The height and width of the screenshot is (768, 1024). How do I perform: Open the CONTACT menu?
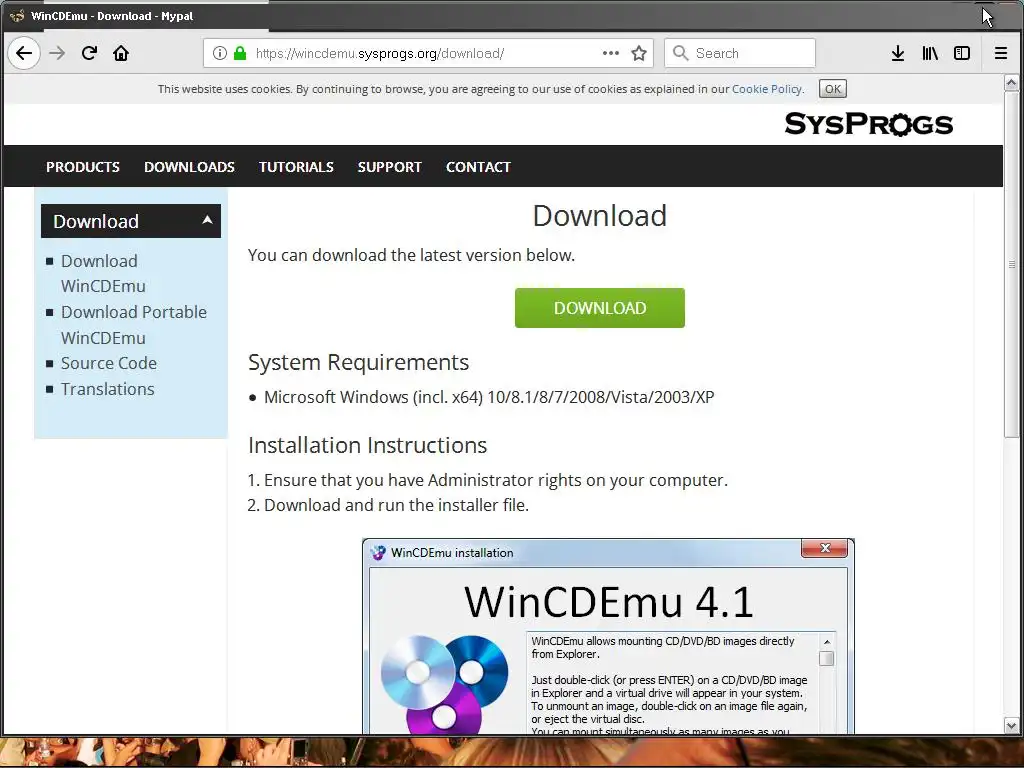(x=478, y=167)
